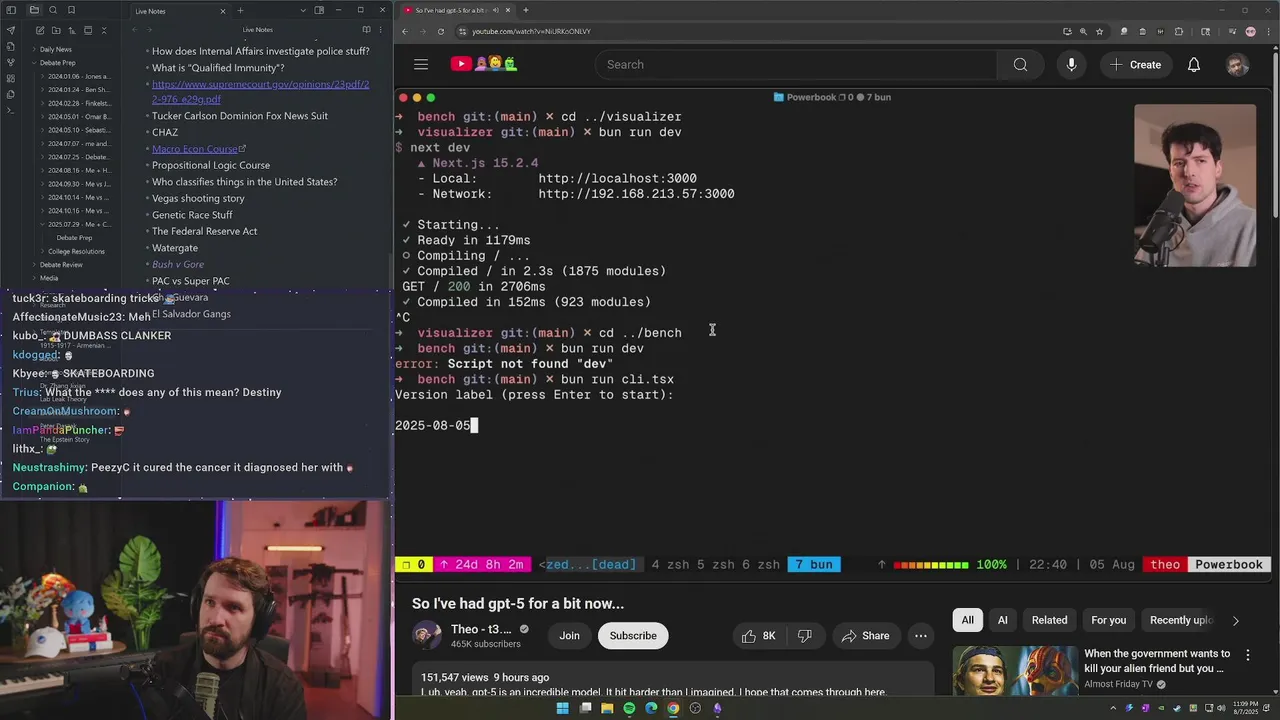The height and width of the screenshot is (720, 1280).
Task: Collapse 2025.07.29 folder
Action: [x=78, y=224]
